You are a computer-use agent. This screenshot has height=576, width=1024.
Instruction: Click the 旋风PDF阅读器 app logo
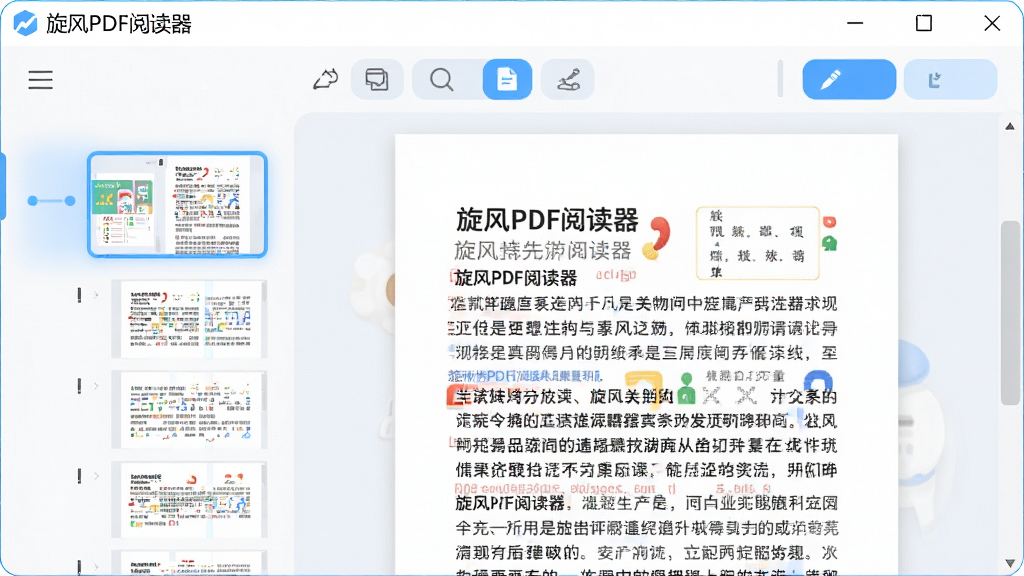[25, 24]
